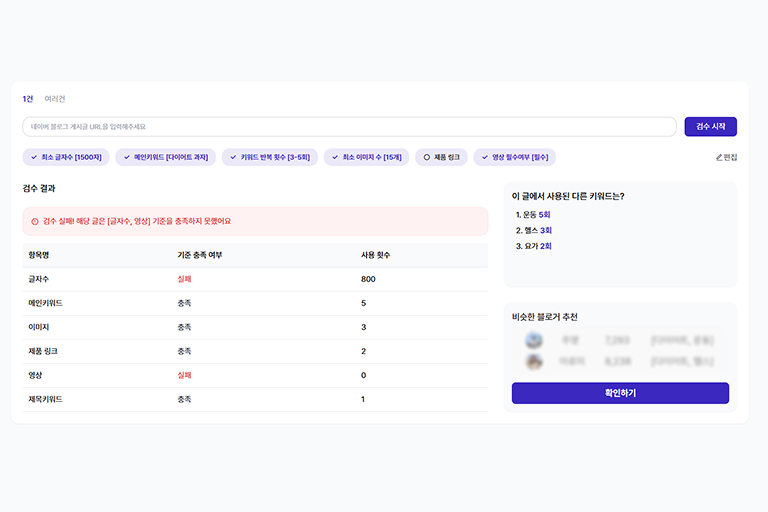Click the empty circle icon in 제품 링크 chip
The image size is (768, 512).
427,157
